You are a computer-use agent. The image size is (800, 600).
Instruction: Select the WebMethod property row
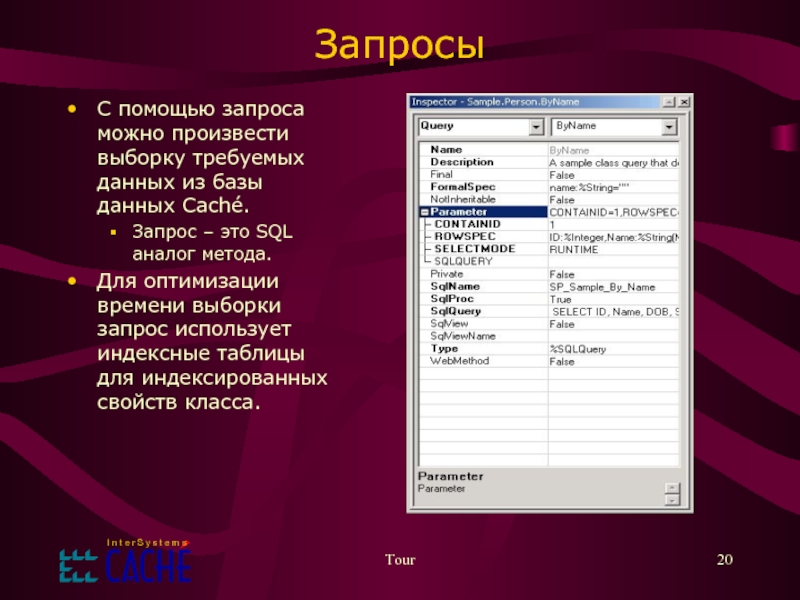[x=549, y=361]
